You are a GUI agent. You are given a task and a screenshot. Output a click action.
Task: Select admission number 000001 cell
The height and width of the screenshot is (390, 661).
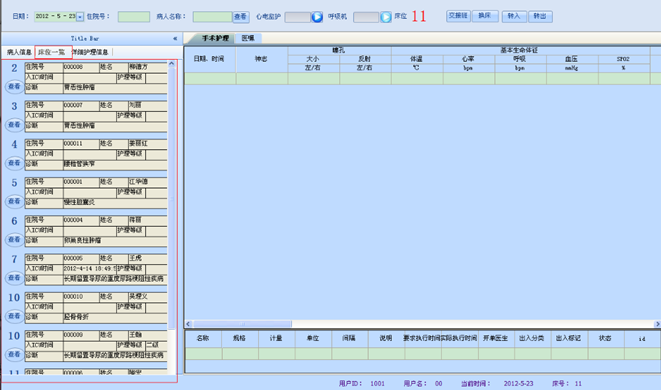(81, 182)
